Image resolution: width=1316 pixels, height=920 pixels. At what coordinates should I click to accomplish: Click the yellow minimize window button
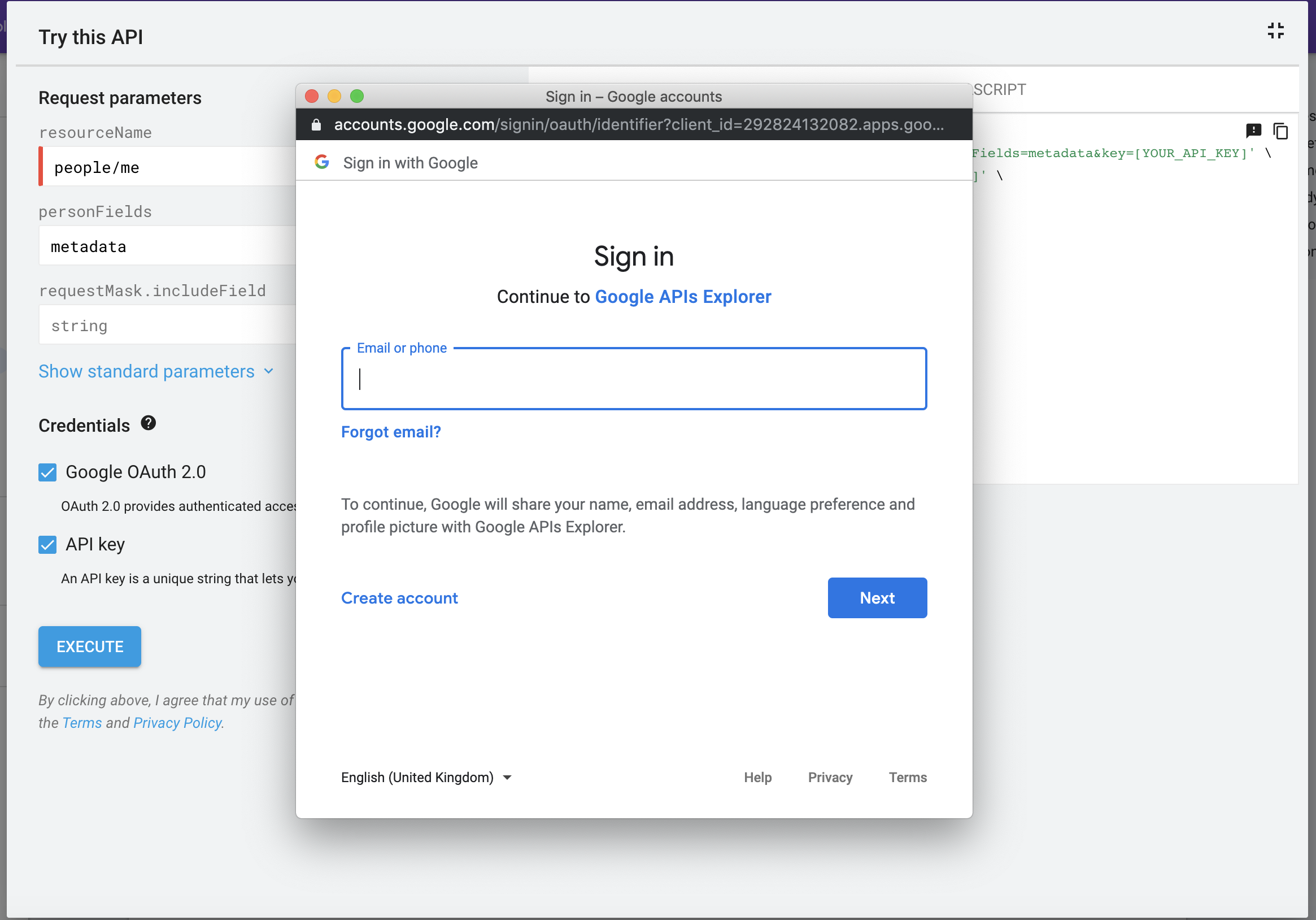pos(334,97)
